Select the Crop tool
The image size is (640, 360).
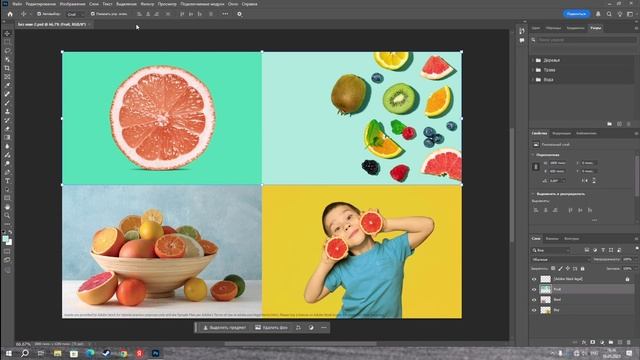pos(7,68)
